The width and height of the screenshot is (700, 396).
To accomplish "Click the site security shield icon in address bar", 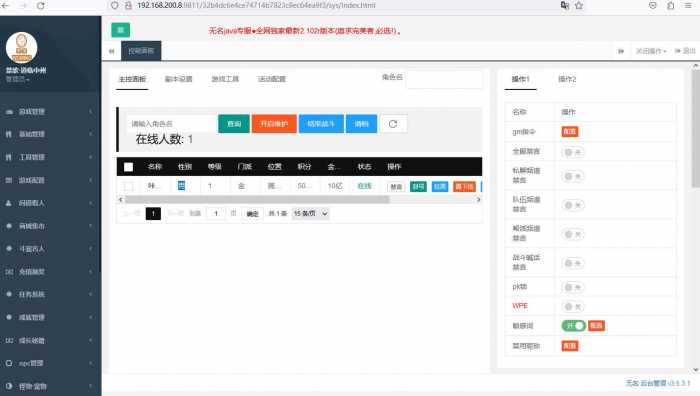I will (115, 5).
